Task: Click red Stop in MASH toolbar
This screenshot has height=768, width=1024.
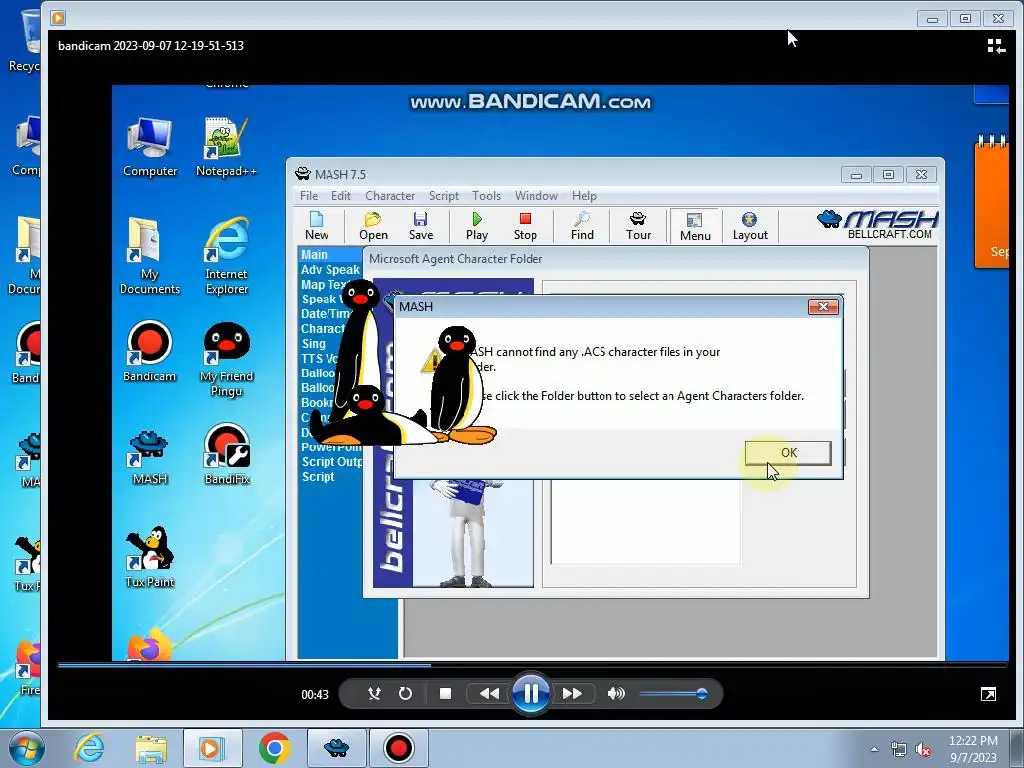Action: click(x=525, y=226)
